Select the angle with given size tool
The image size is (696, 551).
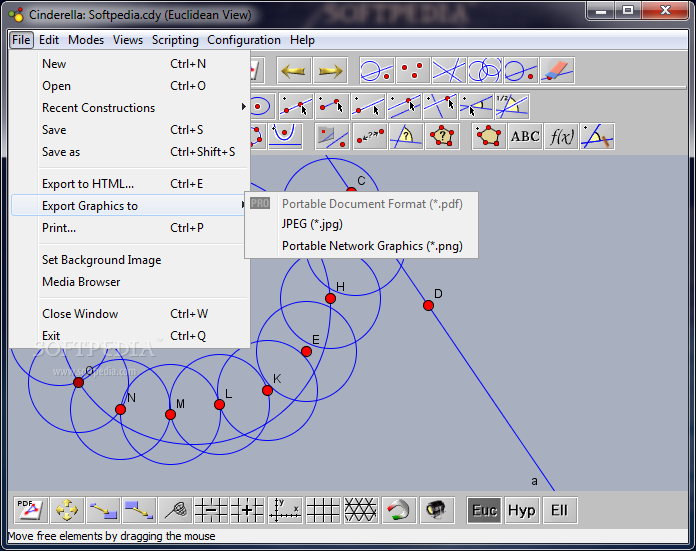coord(476,107)
